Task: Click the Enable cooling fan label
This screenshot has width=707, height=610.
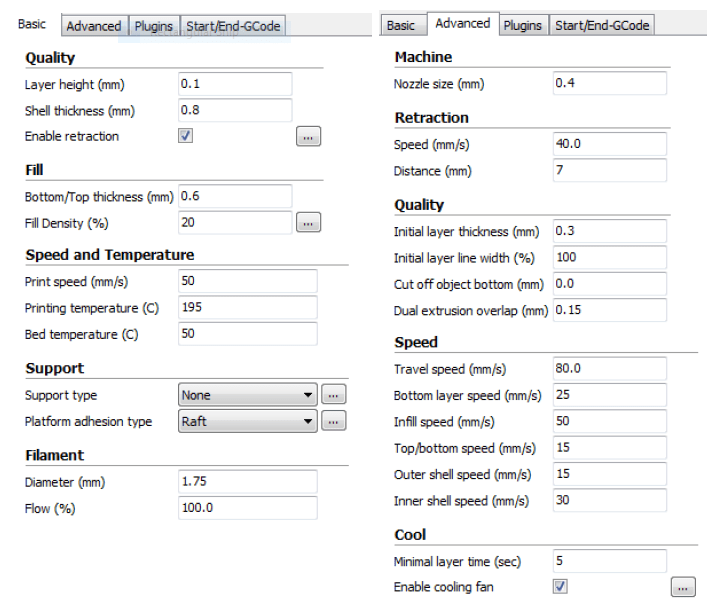Action: [444, 587]
